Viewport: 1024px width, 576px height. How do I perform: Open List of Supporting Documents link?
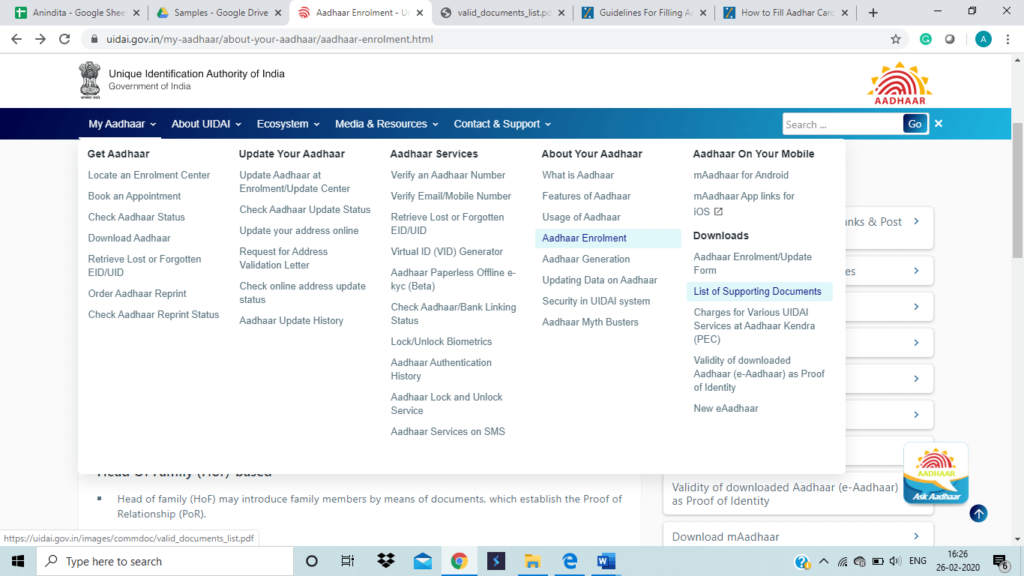point(757,291)
